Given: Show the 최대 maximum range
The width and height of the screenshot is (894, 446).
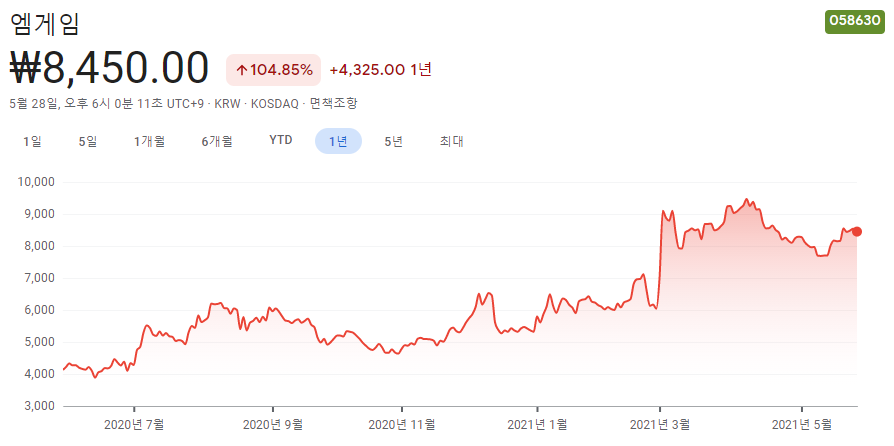Looking at the screenshot, I should (x=451, y=141).
